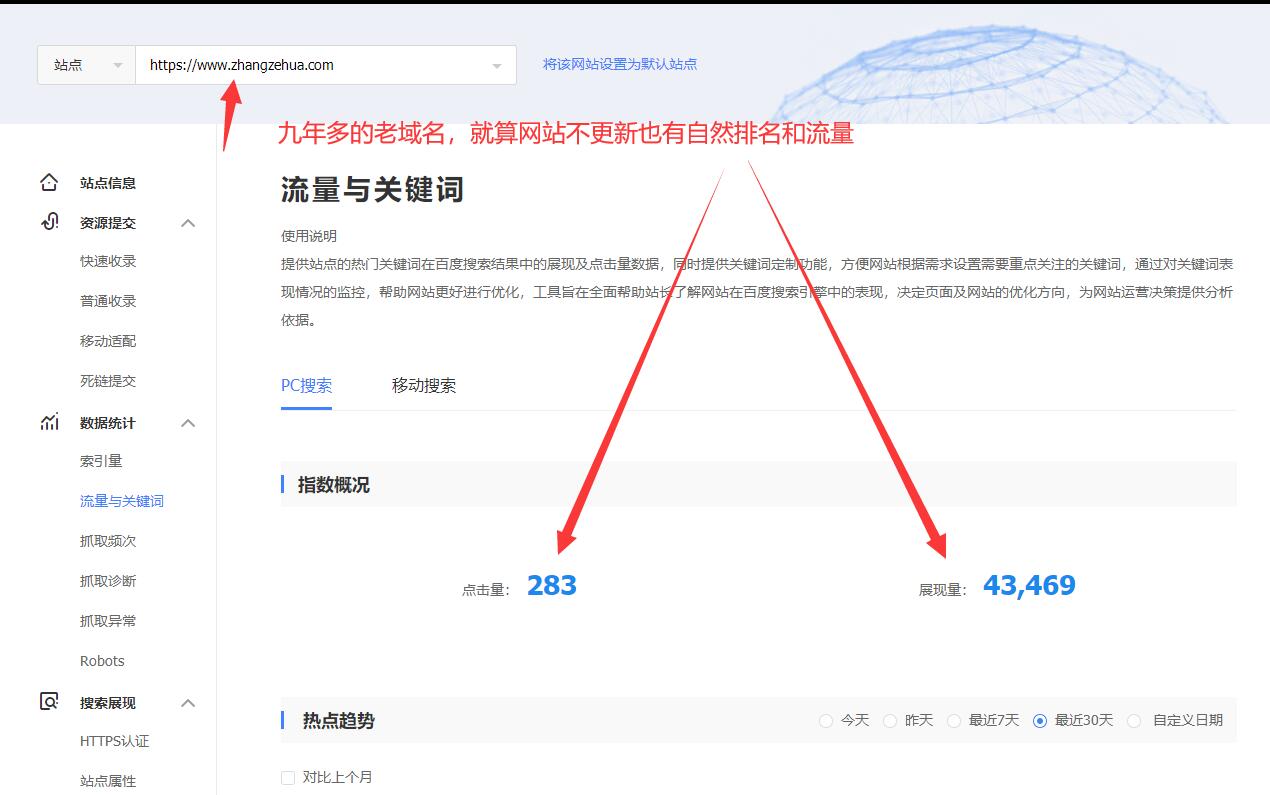Click the home icon beside 站点信息

[47, 181]
